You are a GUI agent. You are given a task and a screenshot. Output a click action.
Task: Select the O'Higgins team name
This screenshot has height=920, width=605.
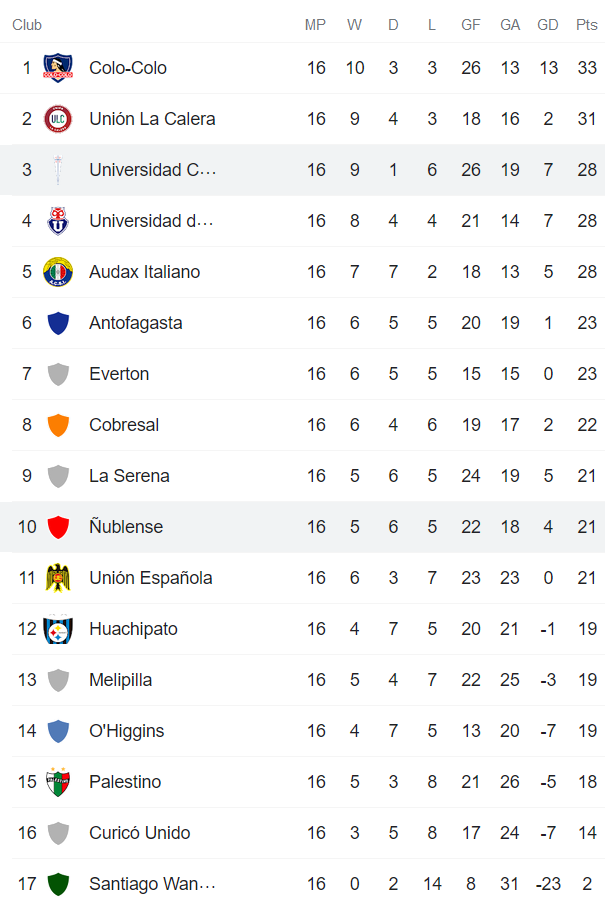pos(127,731)
